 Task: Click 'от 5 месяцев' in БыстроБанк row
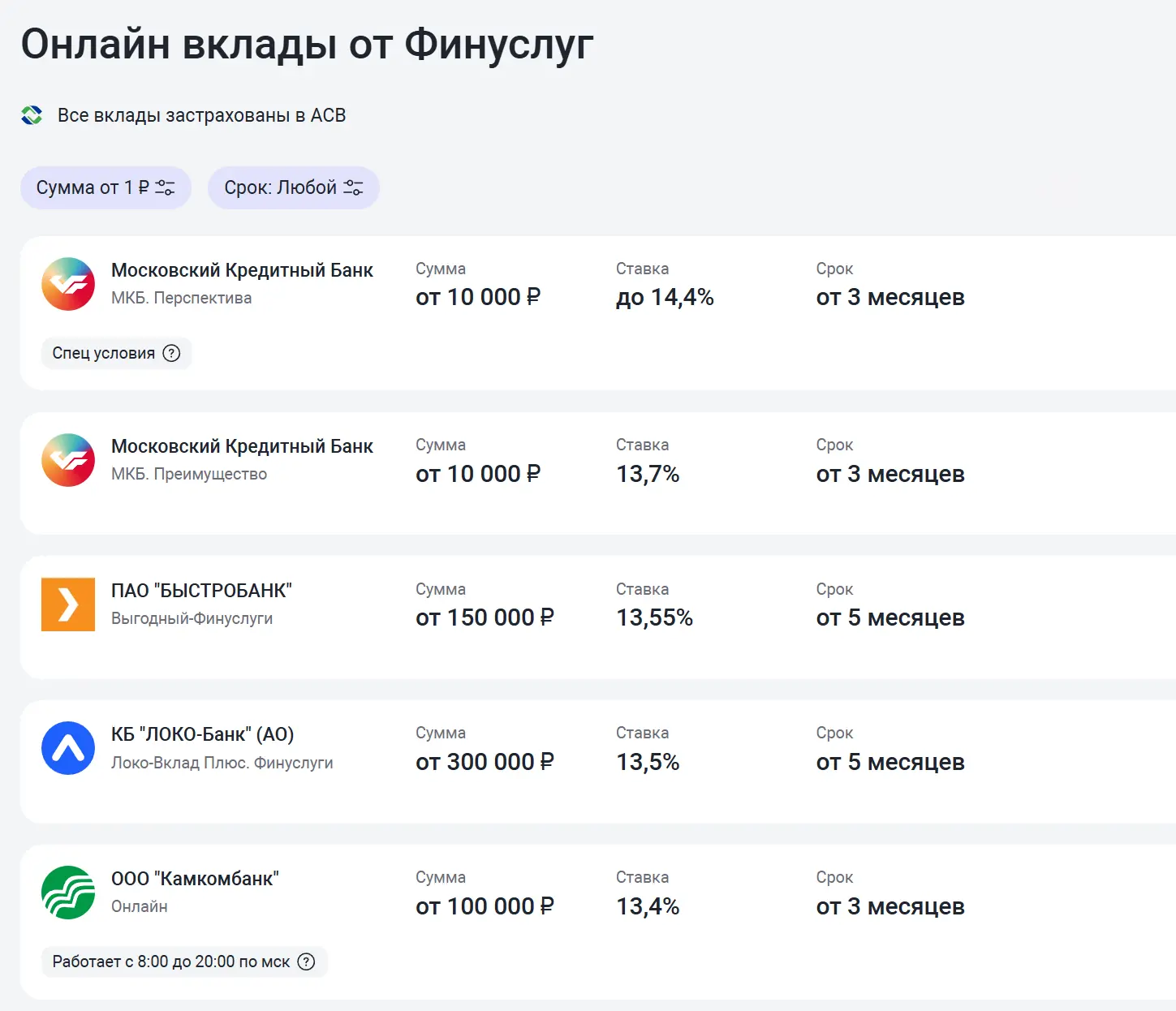(x=890, y=618)
